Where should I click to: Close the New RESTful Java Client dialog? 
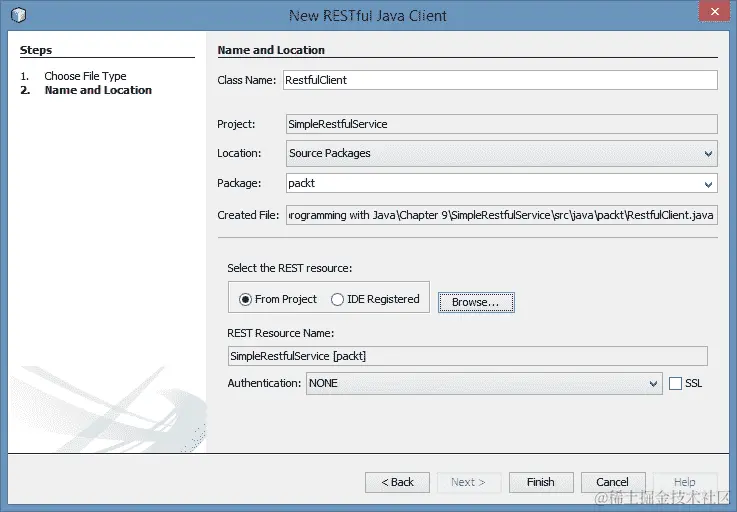point(714,11)
